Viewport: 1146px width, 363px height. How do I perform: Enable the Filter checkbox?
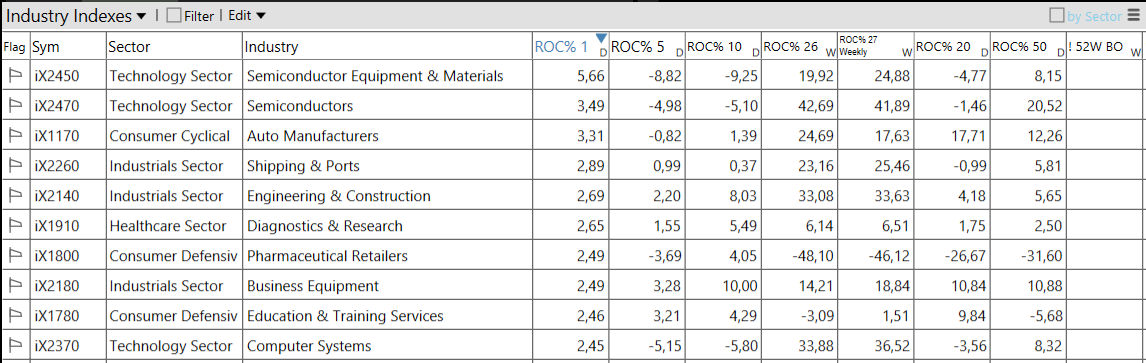174,15
